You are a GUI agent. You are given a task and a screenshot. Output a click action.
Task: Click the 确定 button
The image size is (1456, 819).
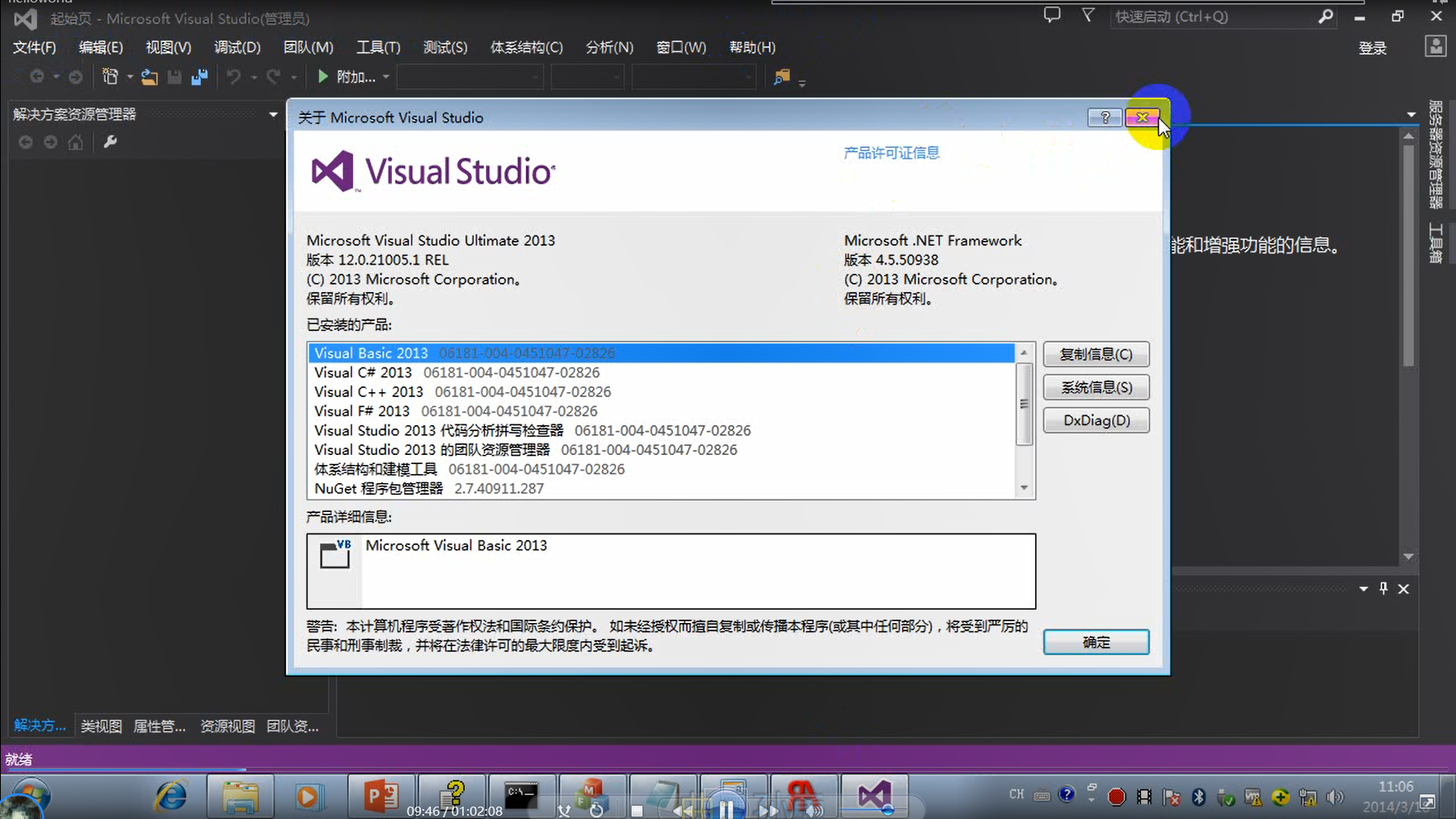point(1096,642)
